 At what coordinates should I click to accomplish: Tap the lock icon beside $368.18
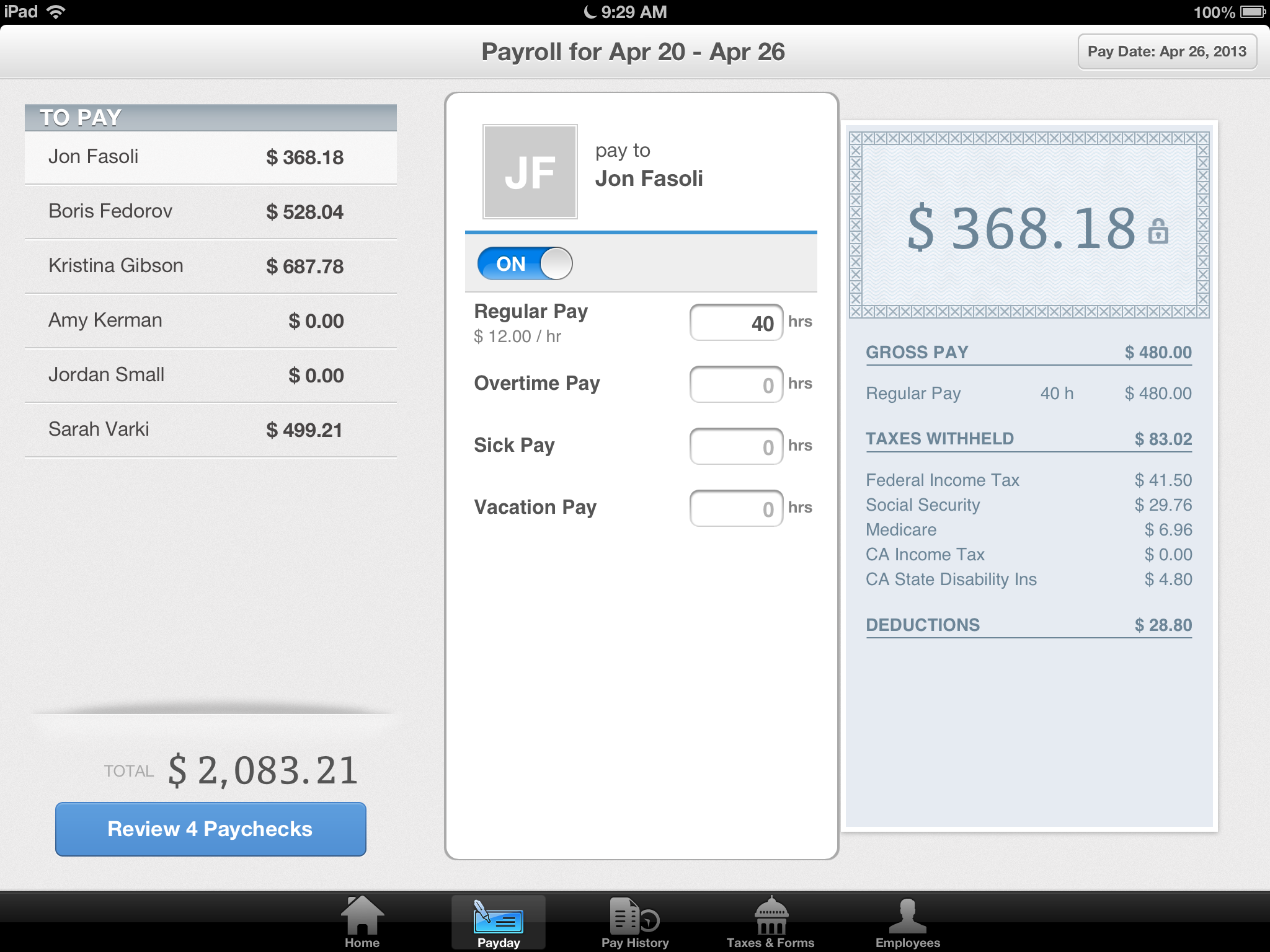pyautogui.click(x=1158, y=231)
